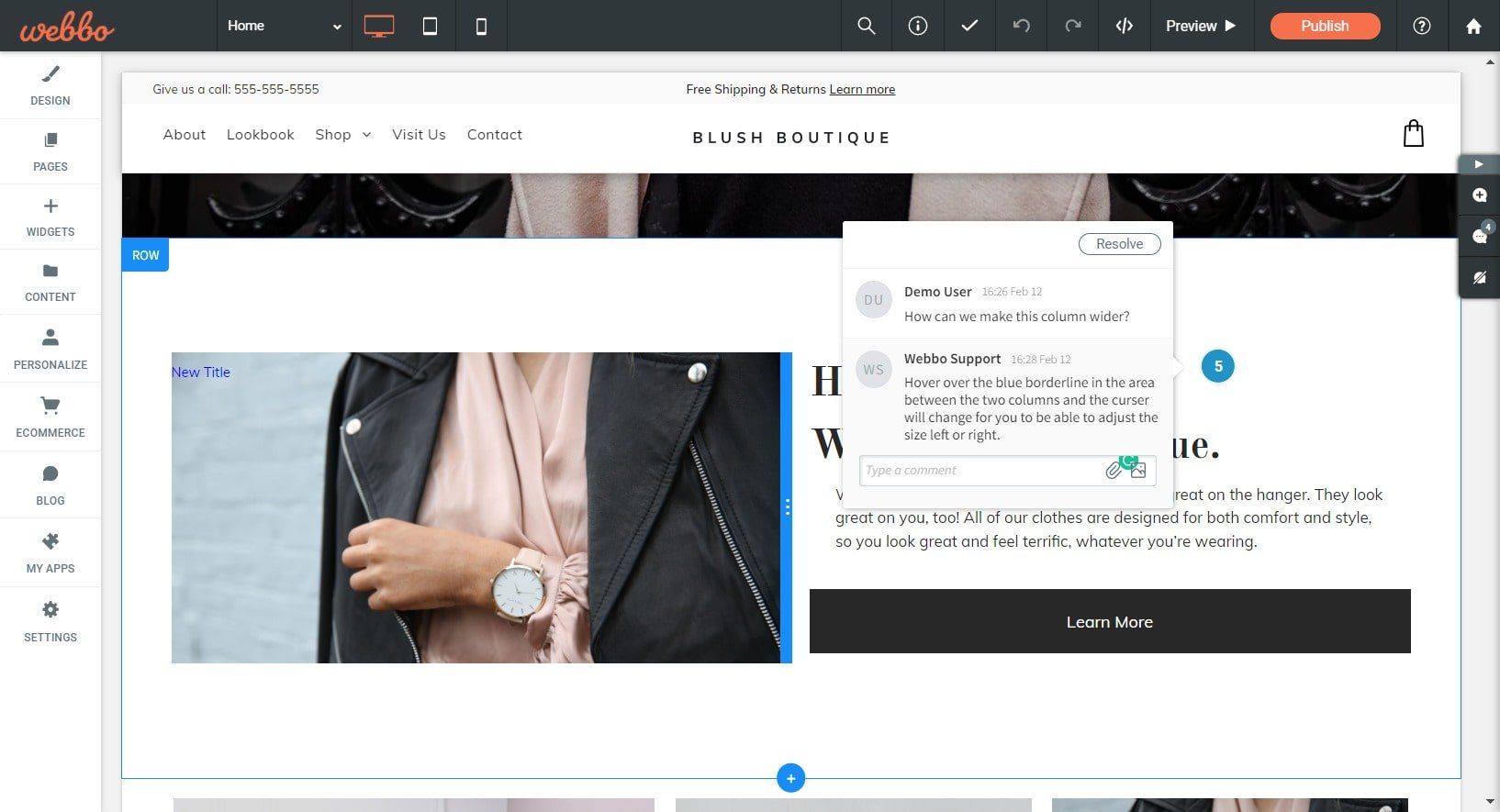Click the checkmark icon in top toolbar
The image size is (1500, 812).
[969, 26]
